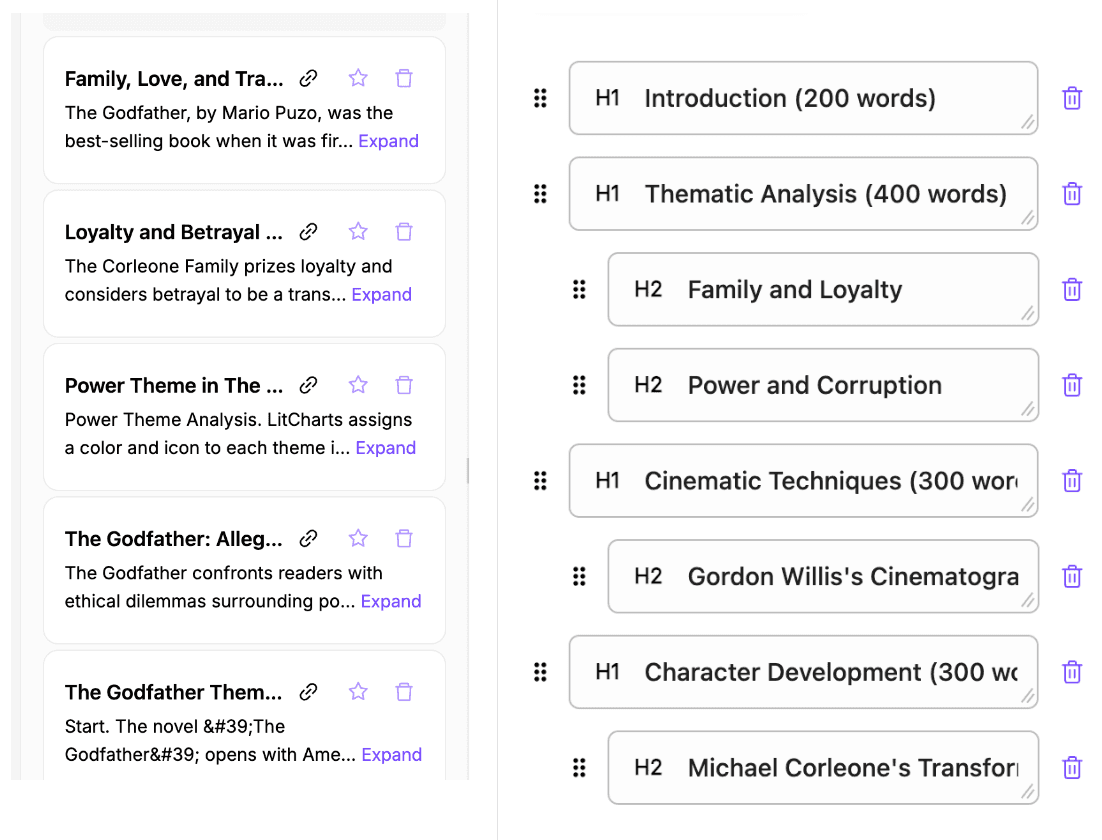Delete the Introduction heading row
This screenshot has height=840, width=1102.
1072,98
